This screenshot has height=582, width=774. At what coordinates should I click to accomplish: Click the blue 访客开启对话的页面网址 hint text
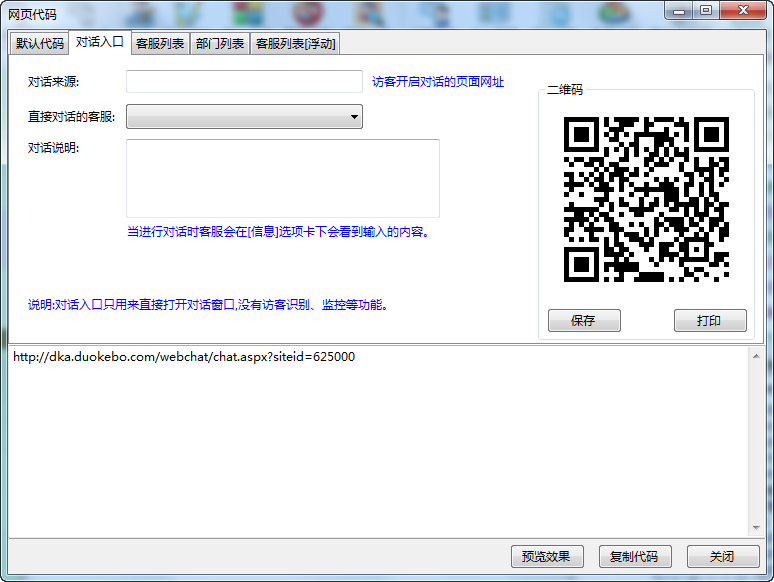[438, 82]
